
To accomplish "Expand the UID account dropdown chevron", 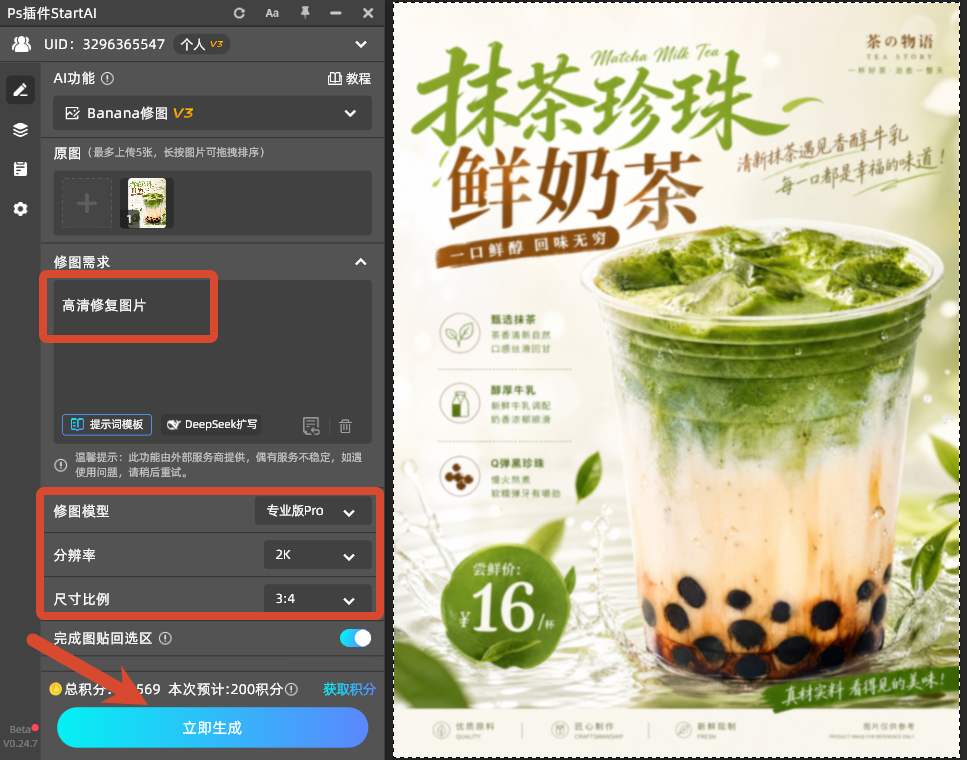I will pyautogui.click(x=361, y=44).
